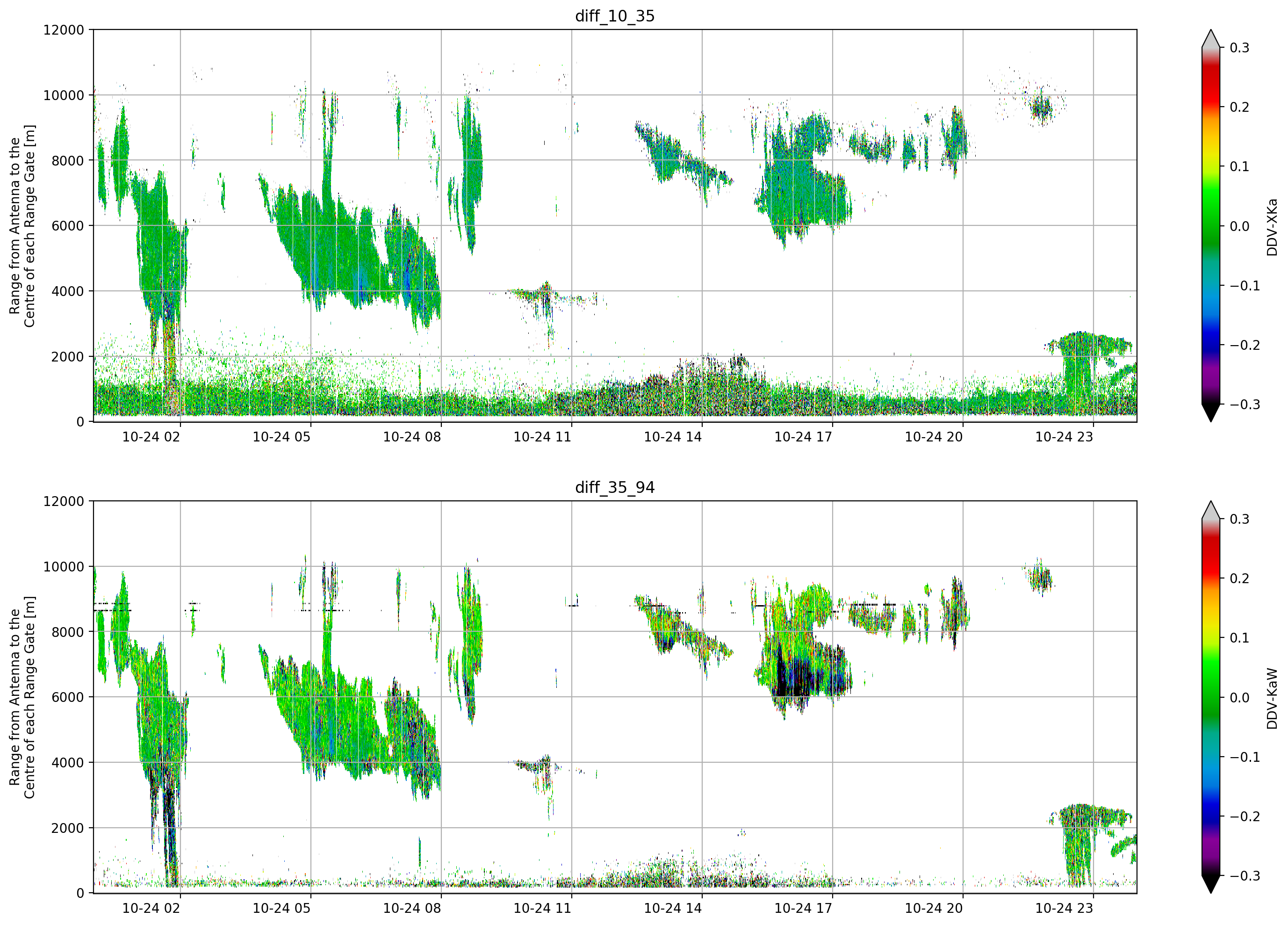Screen dimensions: 1288x925
Task: Click the −0.3 tick on DDV-KaW colorbar
Action: coord(1245,876)
